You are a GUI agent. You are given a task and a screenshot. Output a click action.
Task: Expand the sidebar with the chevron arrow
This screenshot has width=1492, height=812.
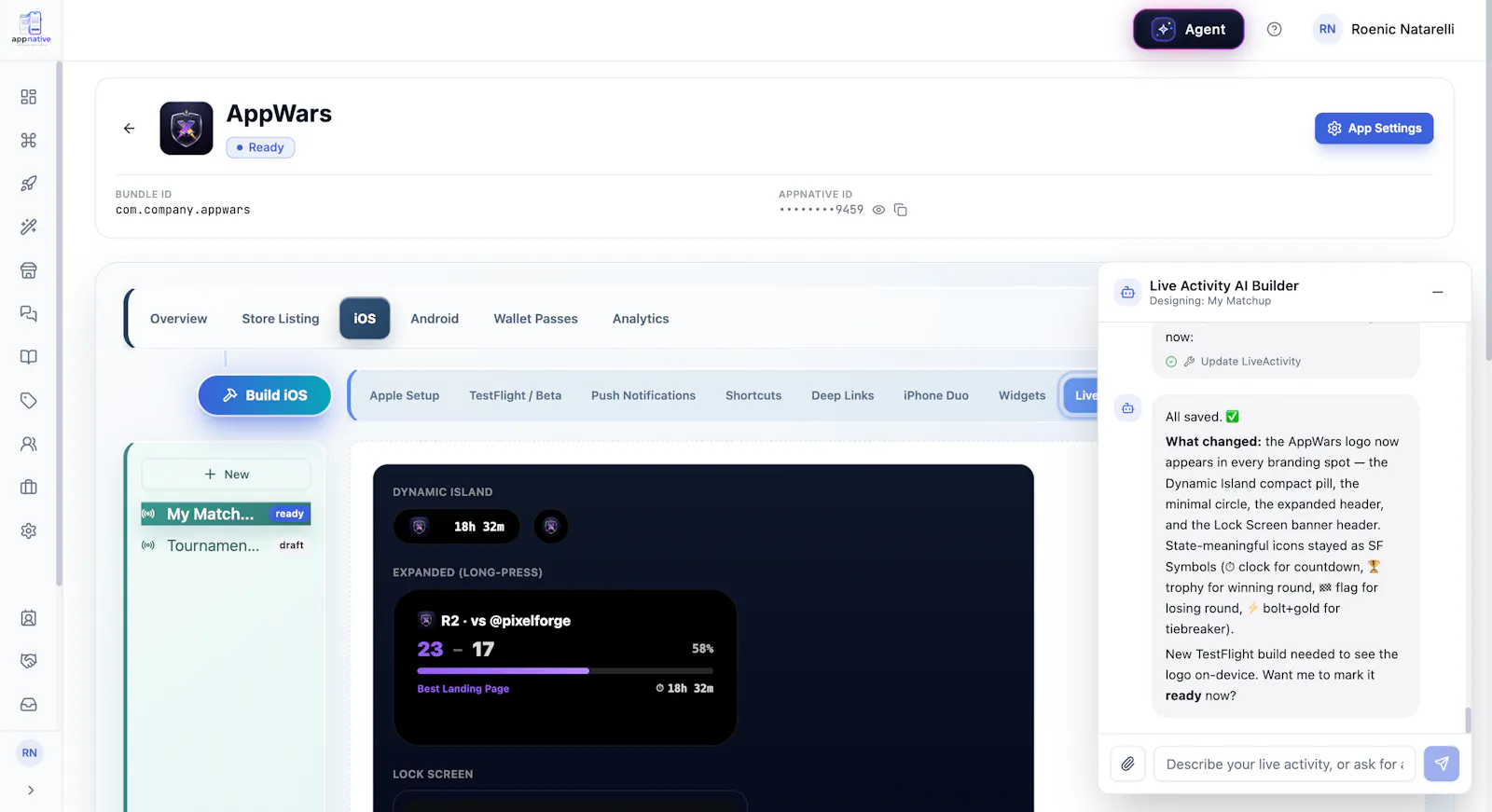point(31,791)
